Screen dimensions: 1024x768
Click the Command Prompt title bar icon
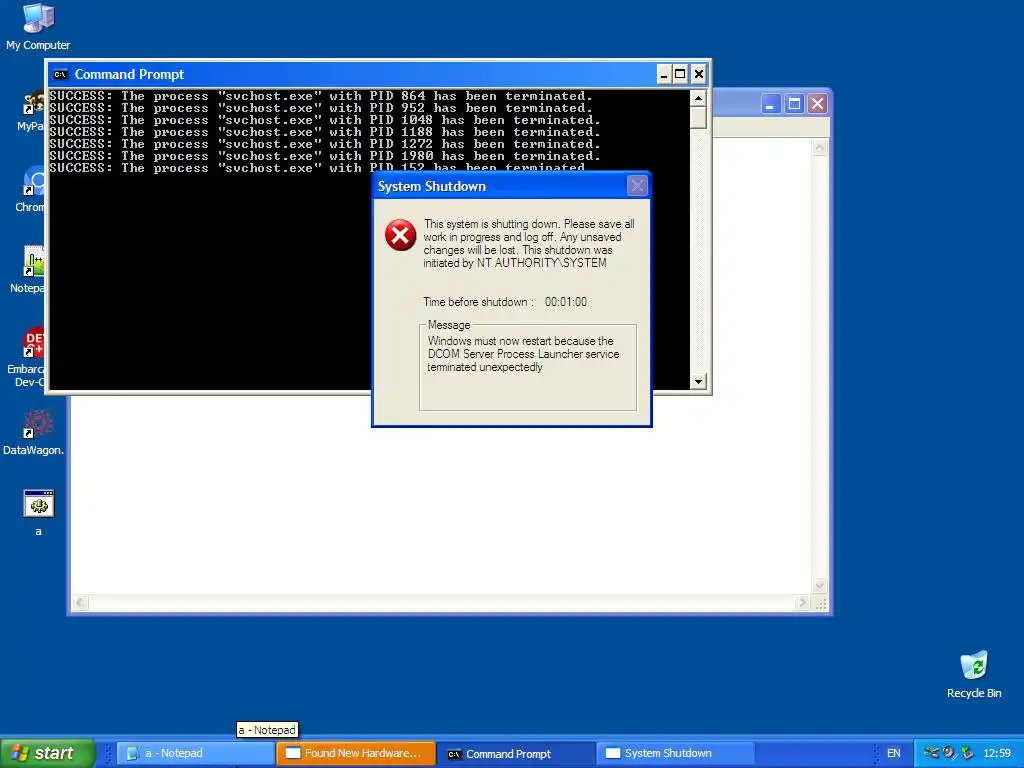pos(60,74)
